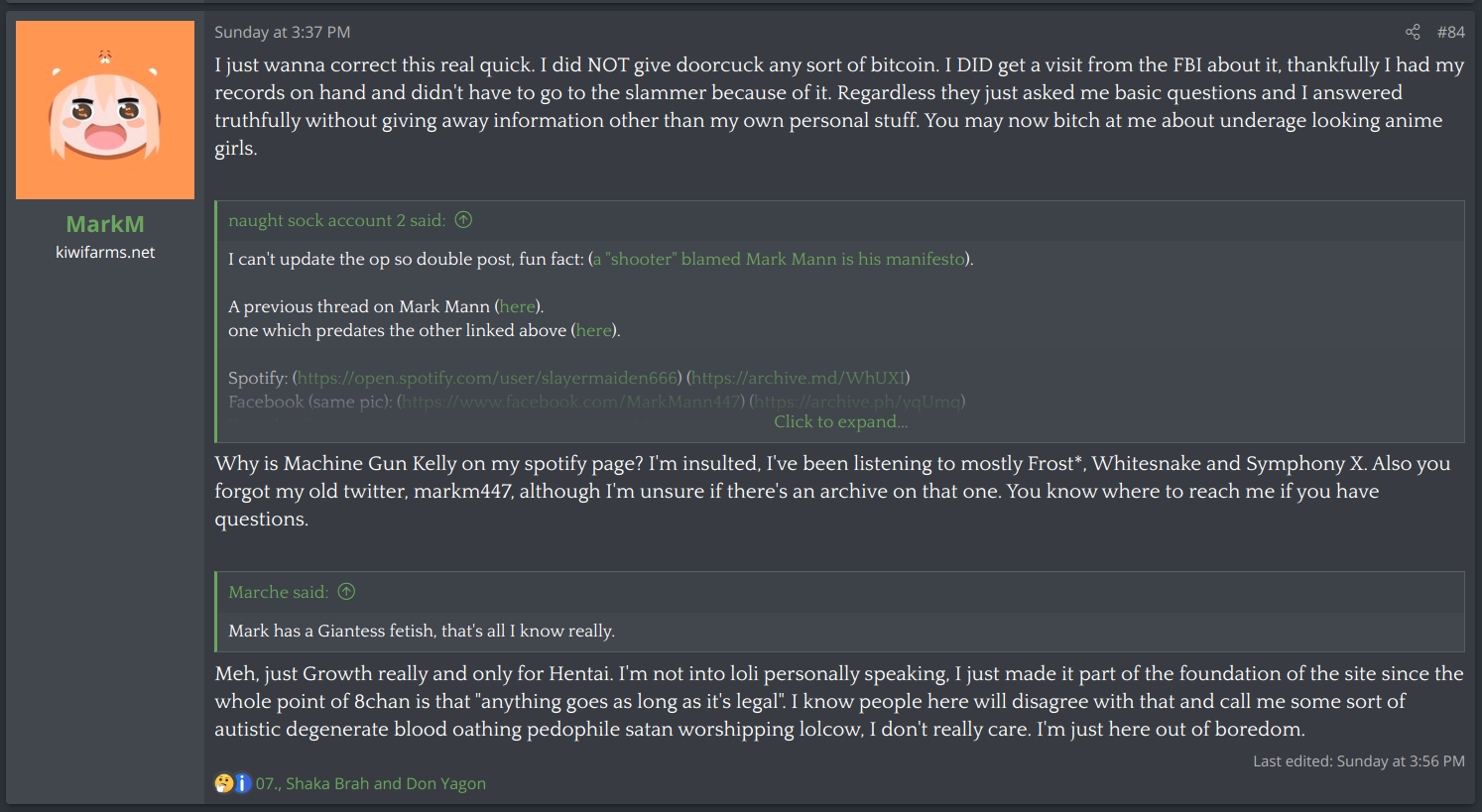Expand the quote with Click to expand
The width and height of the screenshot is (1482, 812).
(x=840, y=421)
